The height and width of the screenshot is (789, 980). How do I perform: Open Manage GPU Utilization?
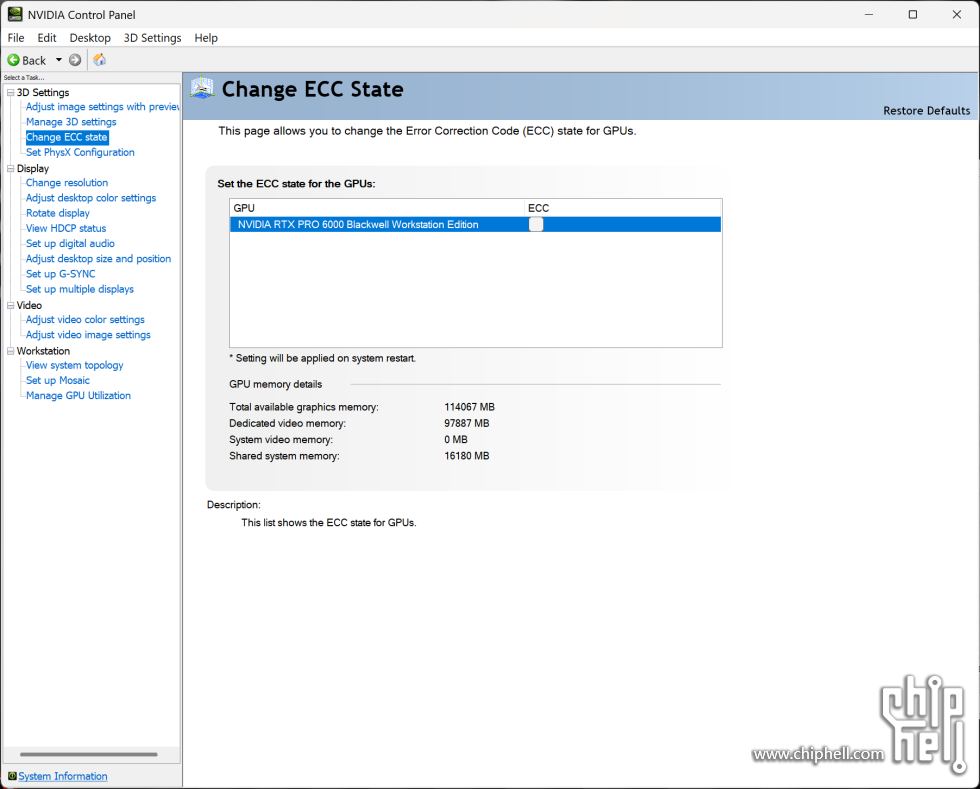pos(78,396)
